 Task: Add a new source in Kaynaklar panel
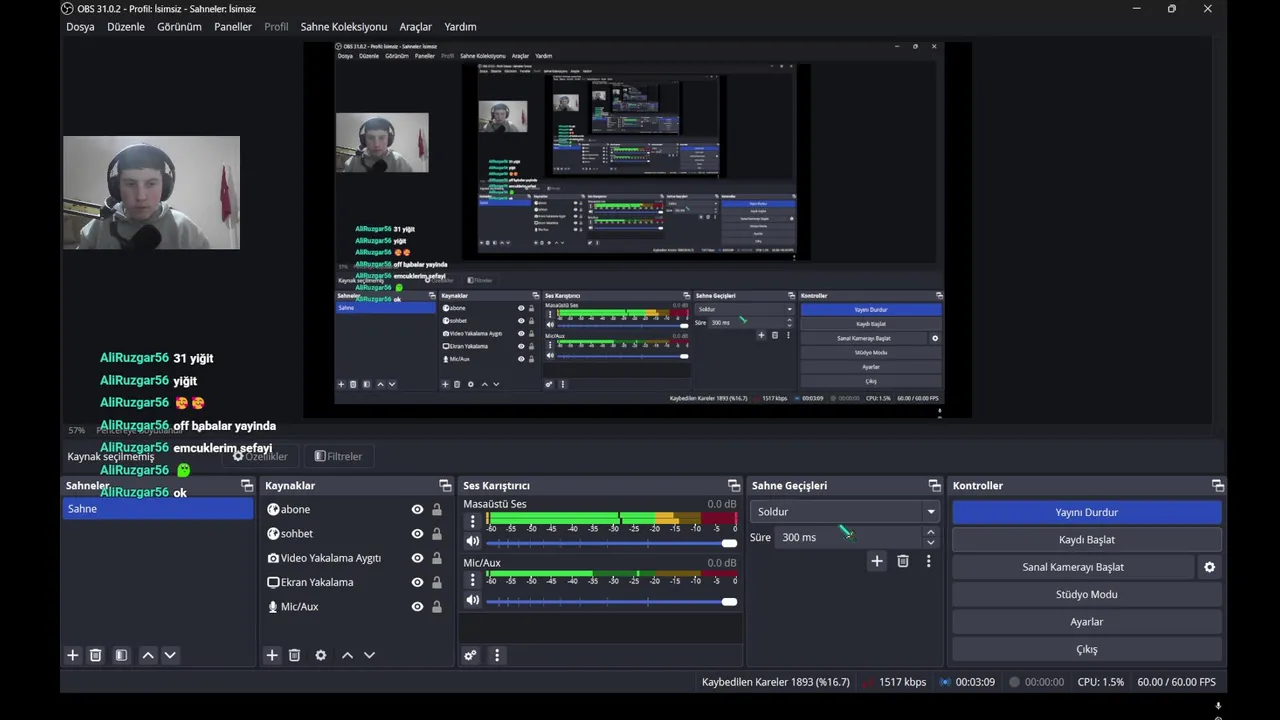click(x=272, y=655)
